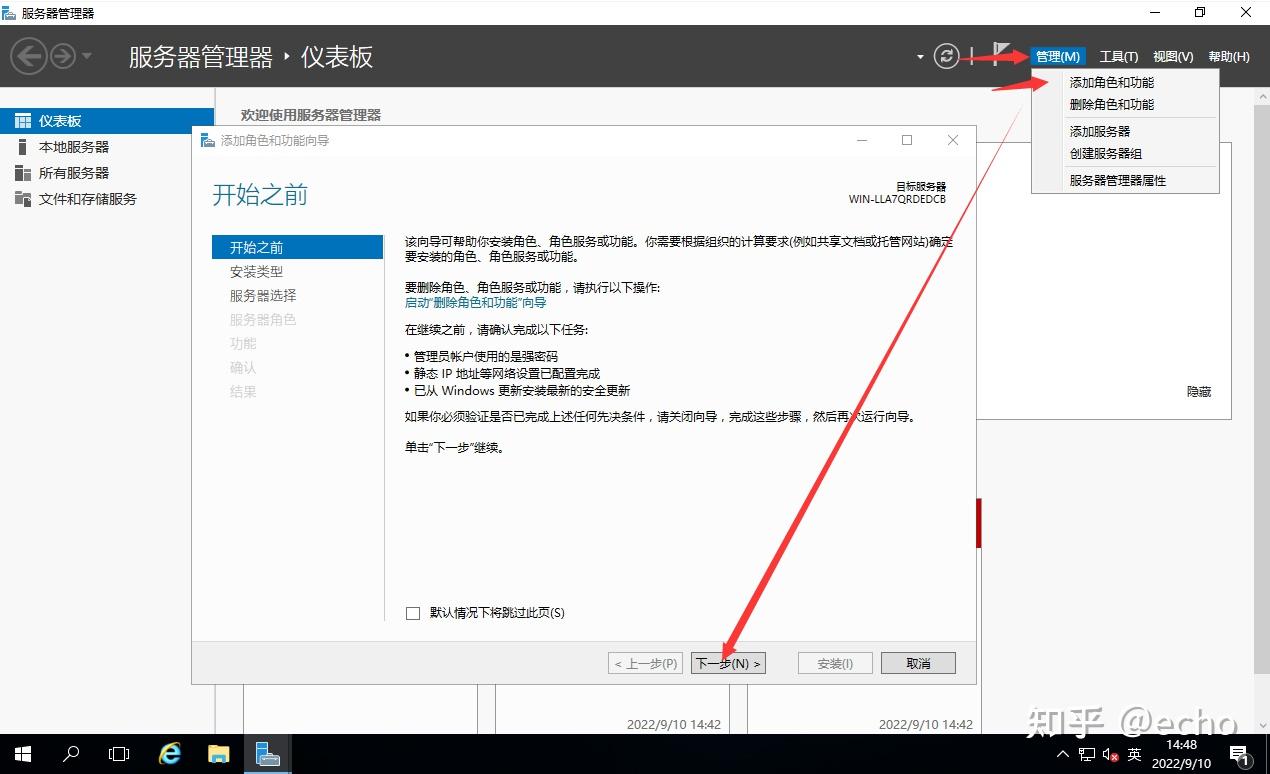
Task: Click the 仪表板 dashboard icon in sidebar
Action: click(x=23, y=120)
